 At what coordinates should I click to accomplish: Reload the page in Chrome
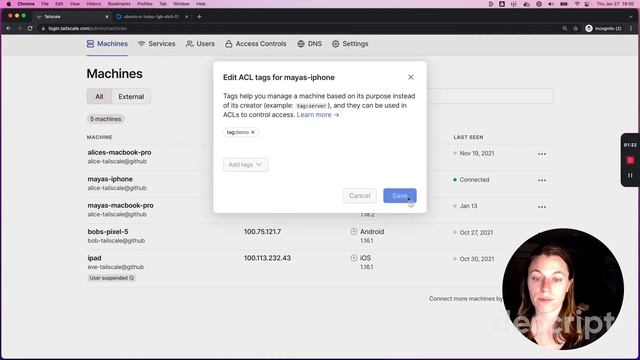point(30,29)
